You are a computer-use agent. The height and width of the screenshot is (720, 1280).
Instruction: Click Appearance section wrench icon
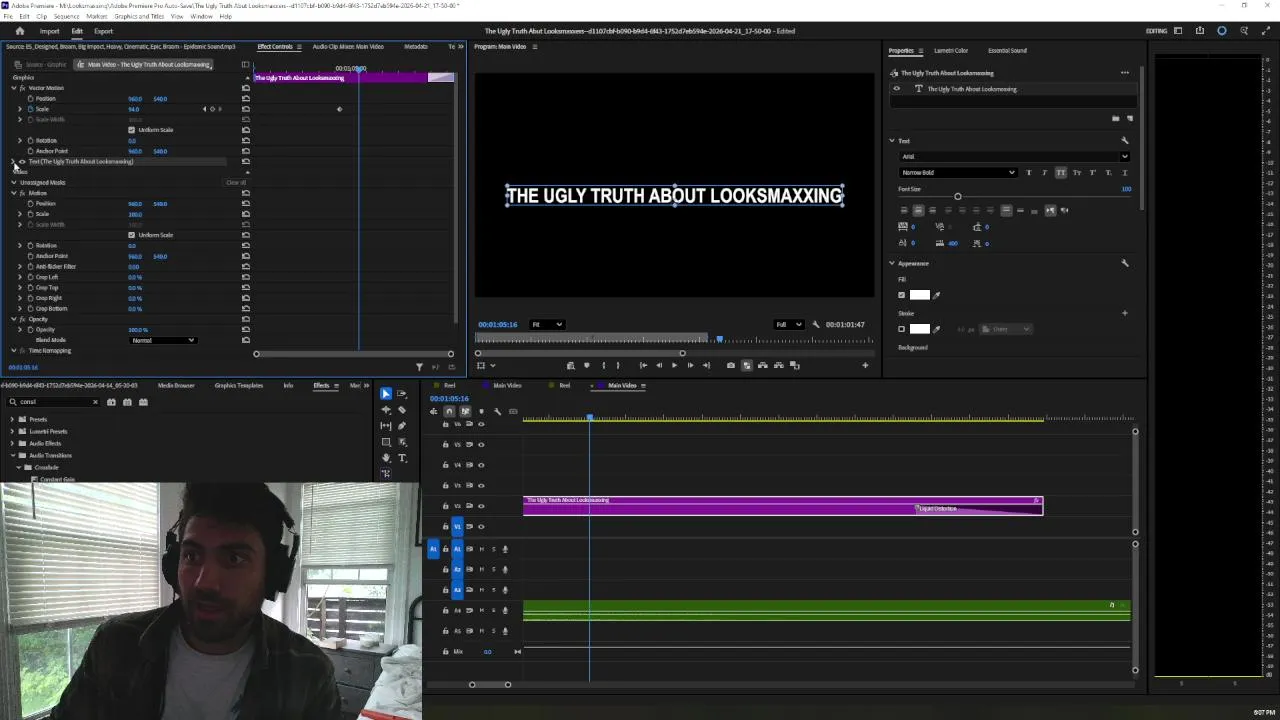tap(1124, 263)
